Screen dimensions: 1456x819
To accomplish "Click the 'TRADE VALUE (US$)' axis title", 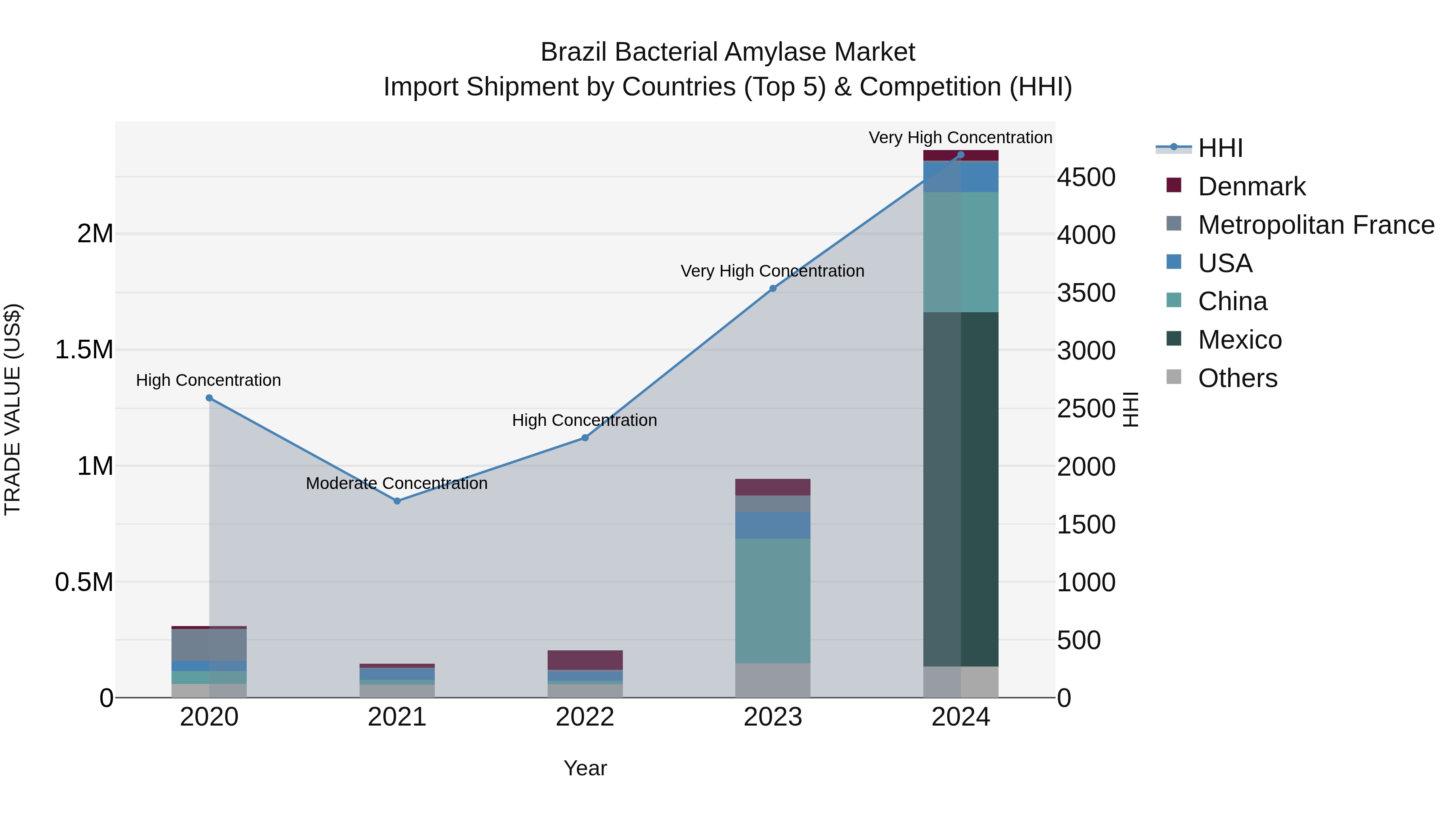I will (x=13, y=409).
